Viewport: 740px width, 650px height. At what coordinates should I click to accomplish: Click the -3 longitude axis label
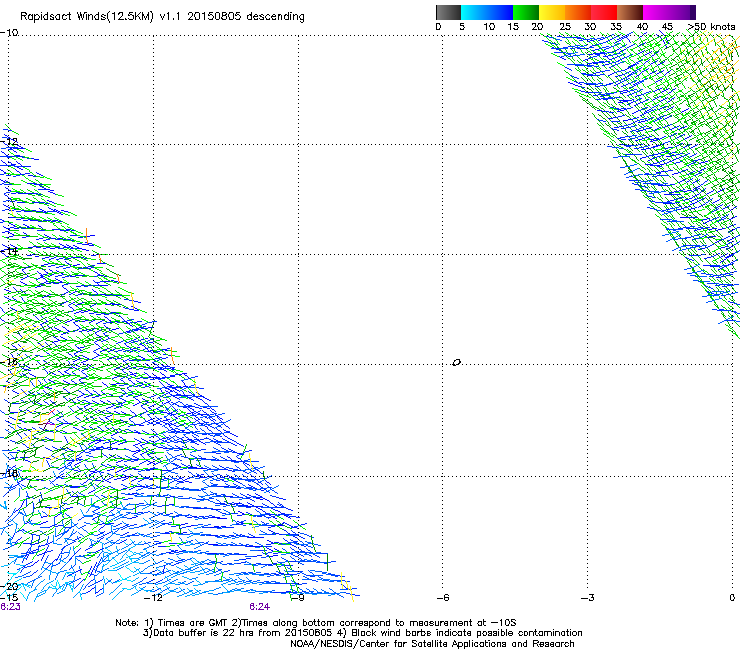coord(587,598)
